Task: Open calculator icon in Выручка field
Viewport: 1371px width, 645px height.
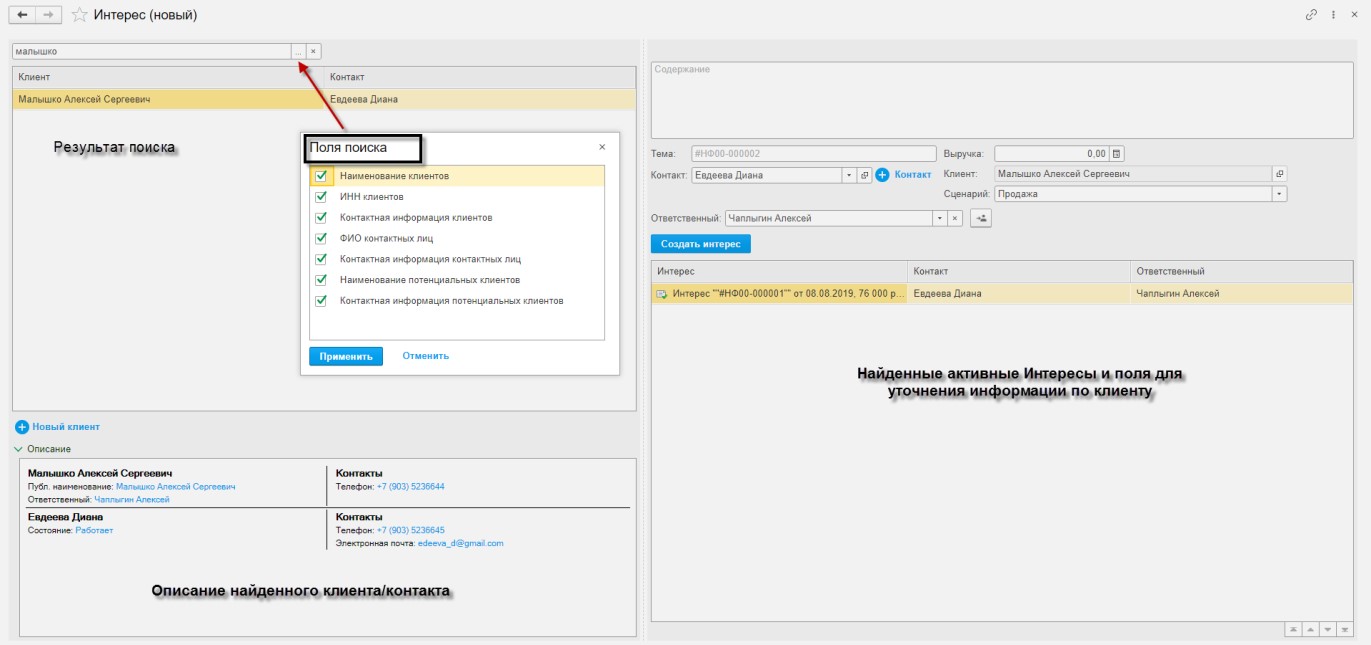Action: coord(1117,154)
